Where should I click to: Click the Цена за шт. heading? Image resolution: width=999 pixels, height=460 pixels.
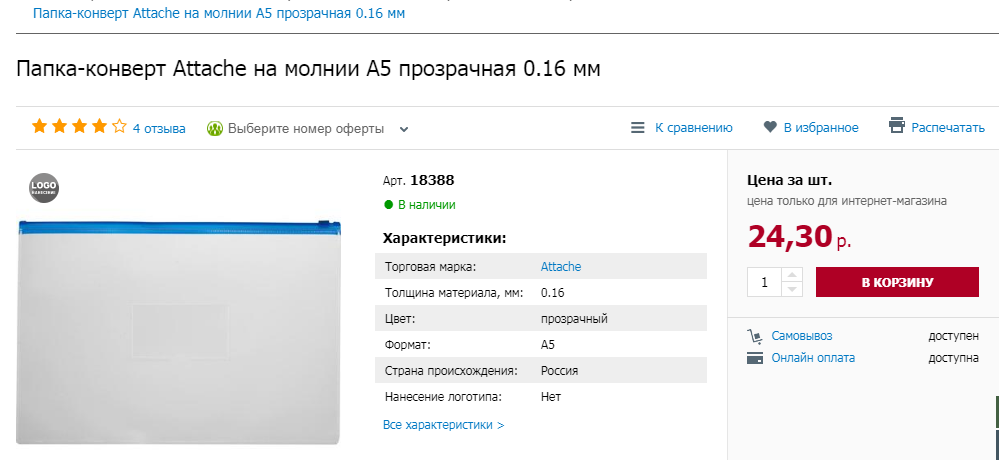789,180
